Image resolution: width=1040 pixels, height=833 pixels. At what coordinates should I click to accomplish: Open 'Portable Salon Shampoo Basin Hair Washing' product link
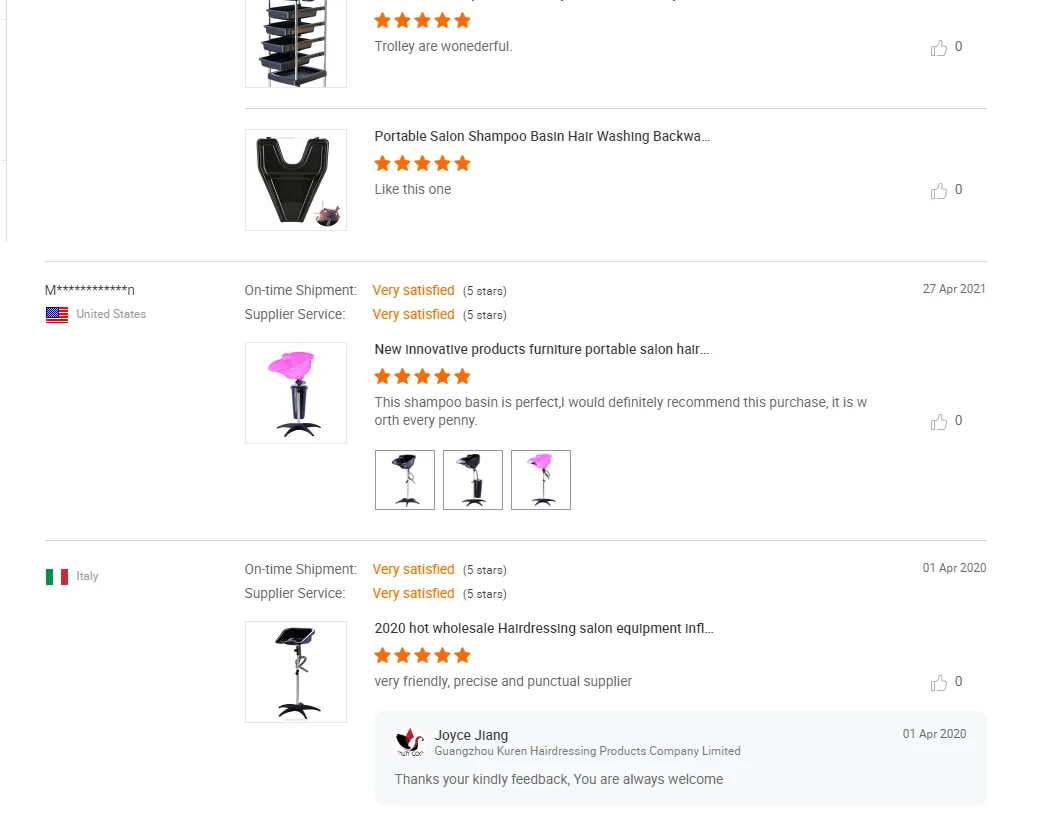[x=542, y=136]
